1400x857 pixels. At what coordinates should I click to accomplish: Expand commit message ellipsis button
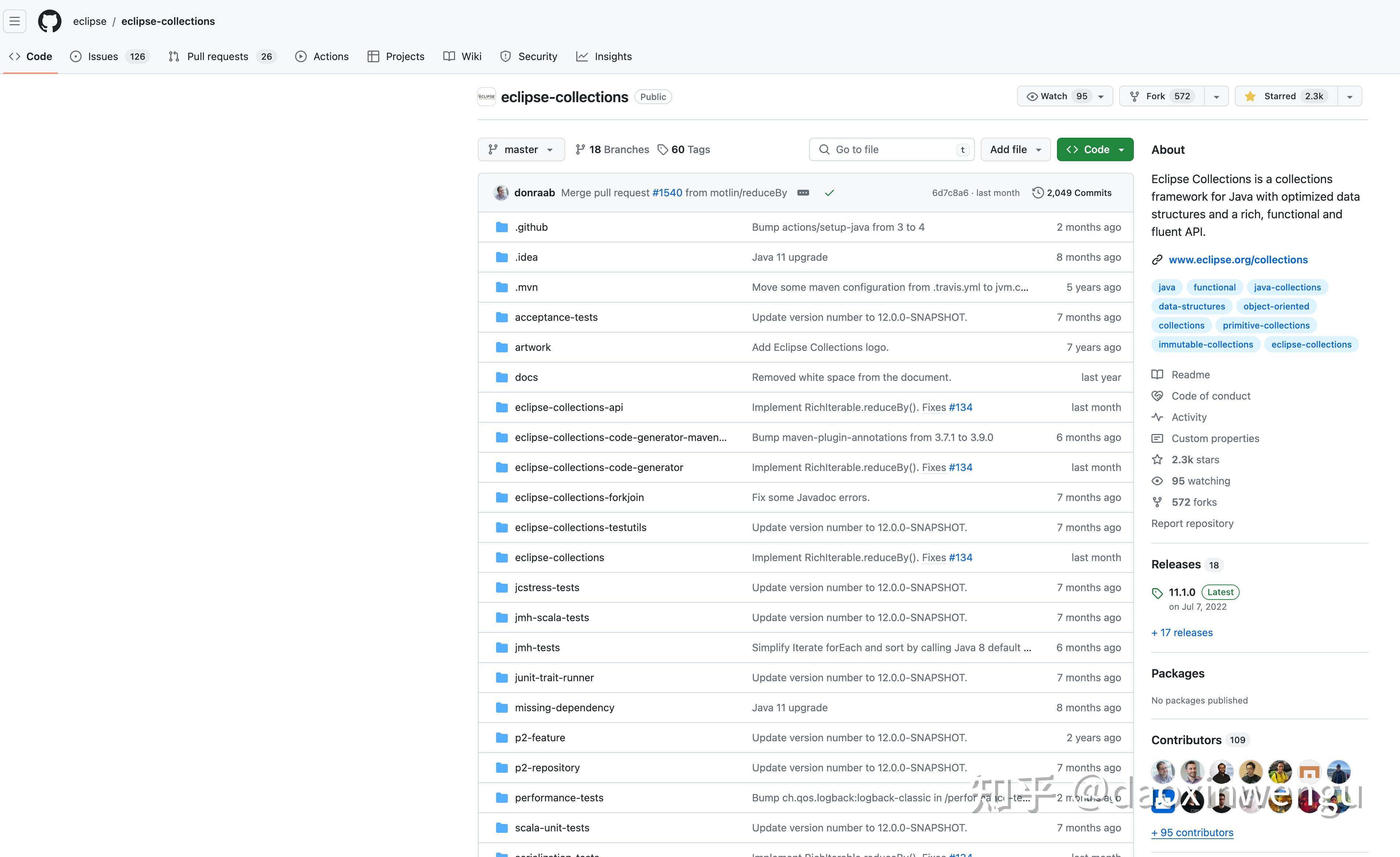coord(803,193)
